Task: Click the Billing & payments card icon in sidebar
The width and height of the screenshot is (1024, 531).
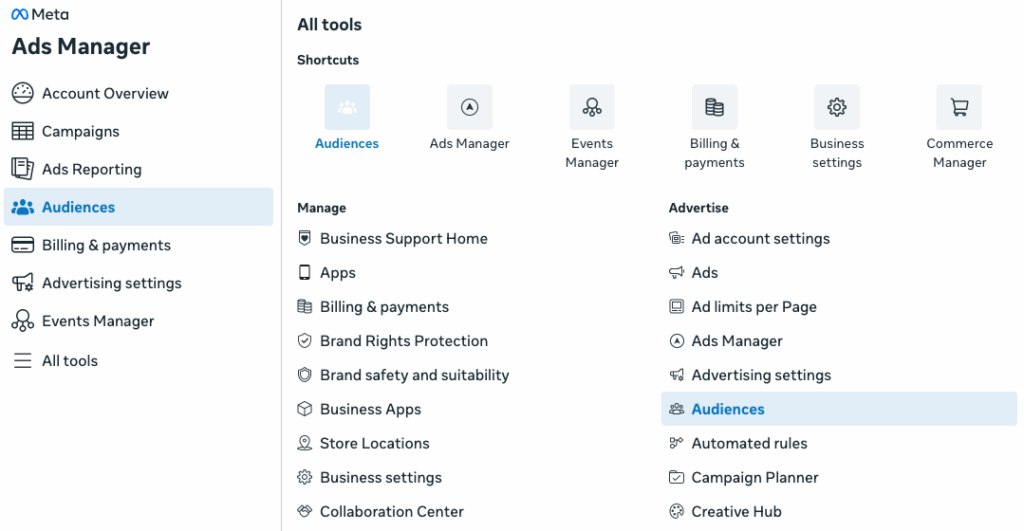Action: pyautogui.click(x=22, y=245)
